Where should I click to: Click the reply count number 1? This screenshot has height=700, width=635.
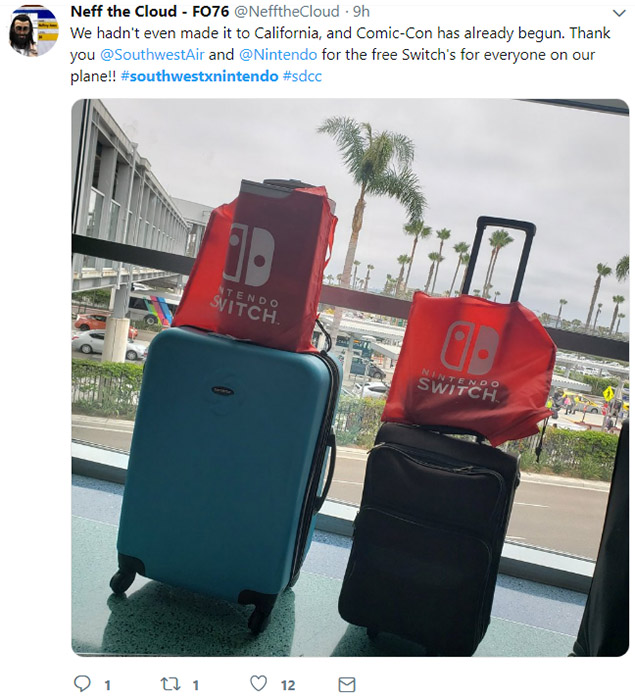[x=107, y=685]
